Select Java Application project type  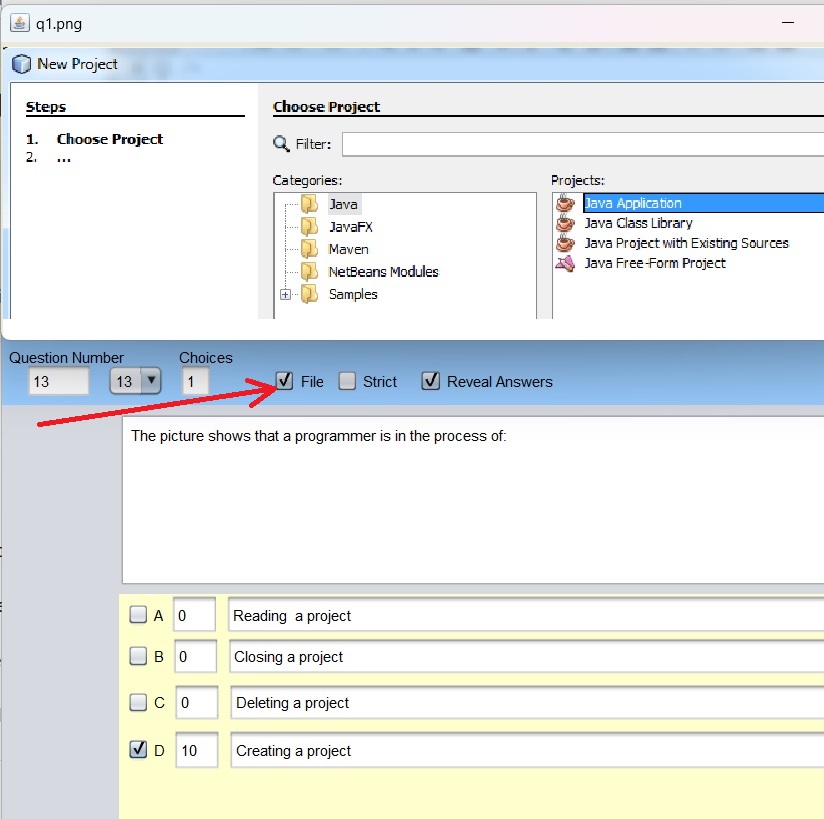[x=703, y=203]
